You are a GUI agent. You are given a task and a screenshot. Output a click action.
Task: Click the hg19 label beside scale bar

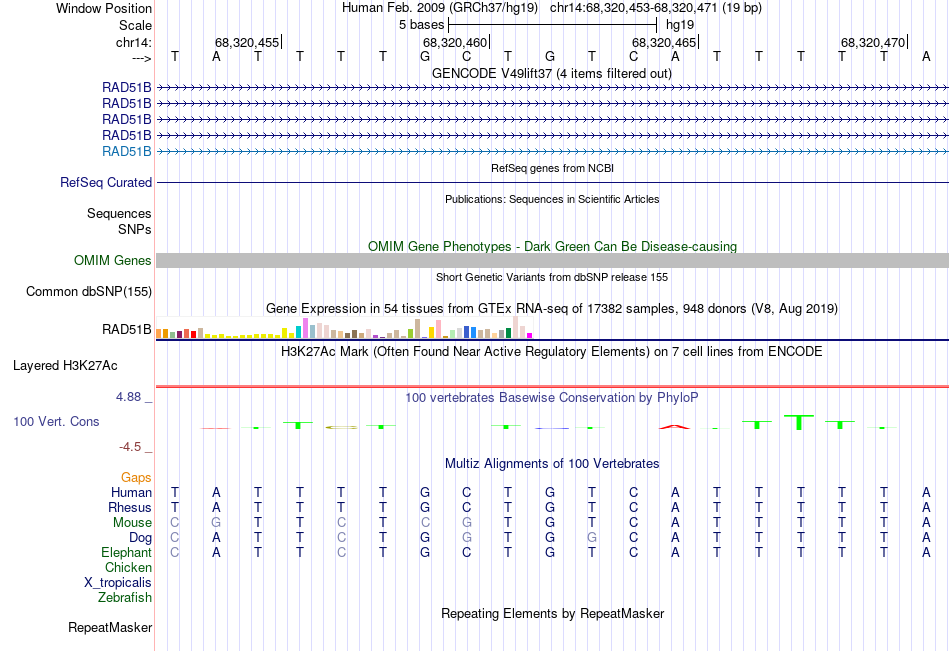click(680, 25)
